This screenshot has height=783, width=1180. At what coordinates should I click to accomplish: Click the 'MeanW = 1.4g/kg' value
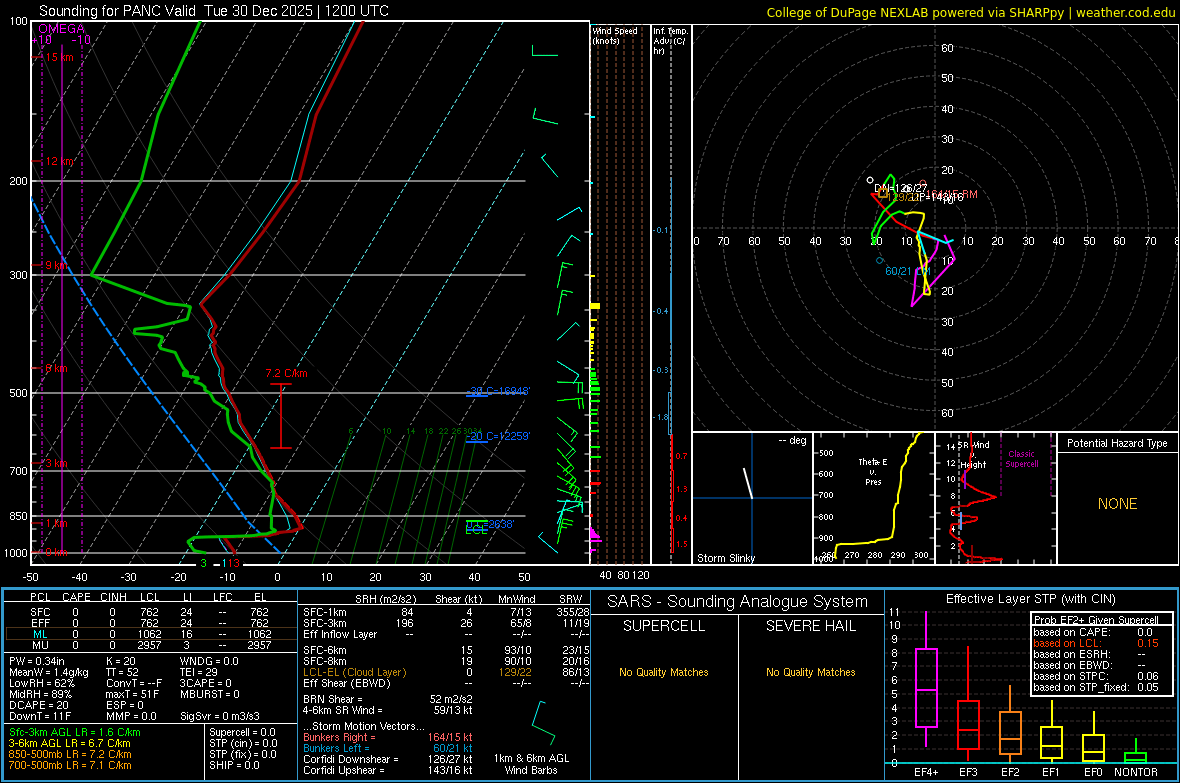pyautogui.click(x=48, y=672)
